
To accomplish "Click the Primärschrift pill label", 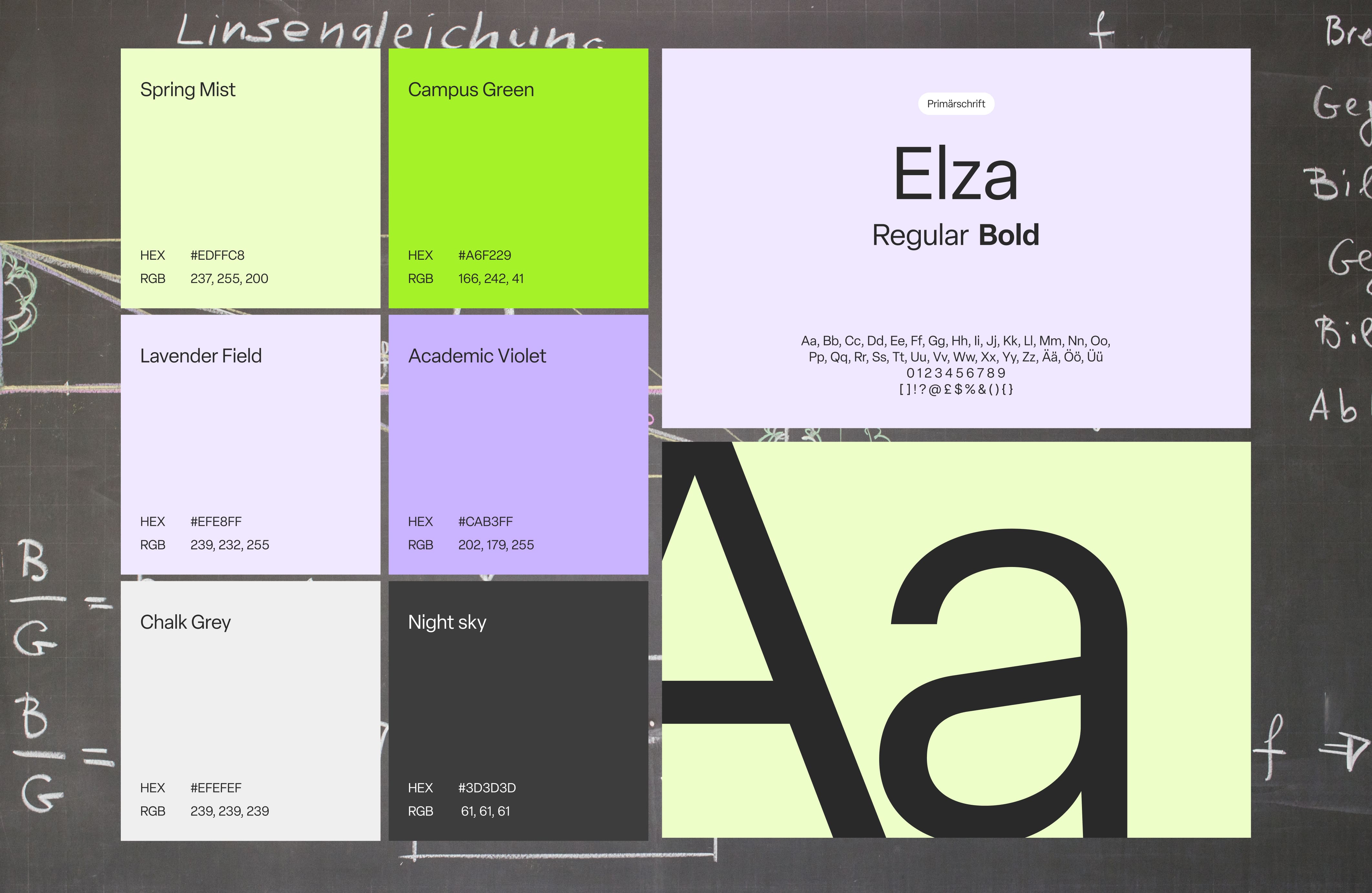I will [956, 104].
